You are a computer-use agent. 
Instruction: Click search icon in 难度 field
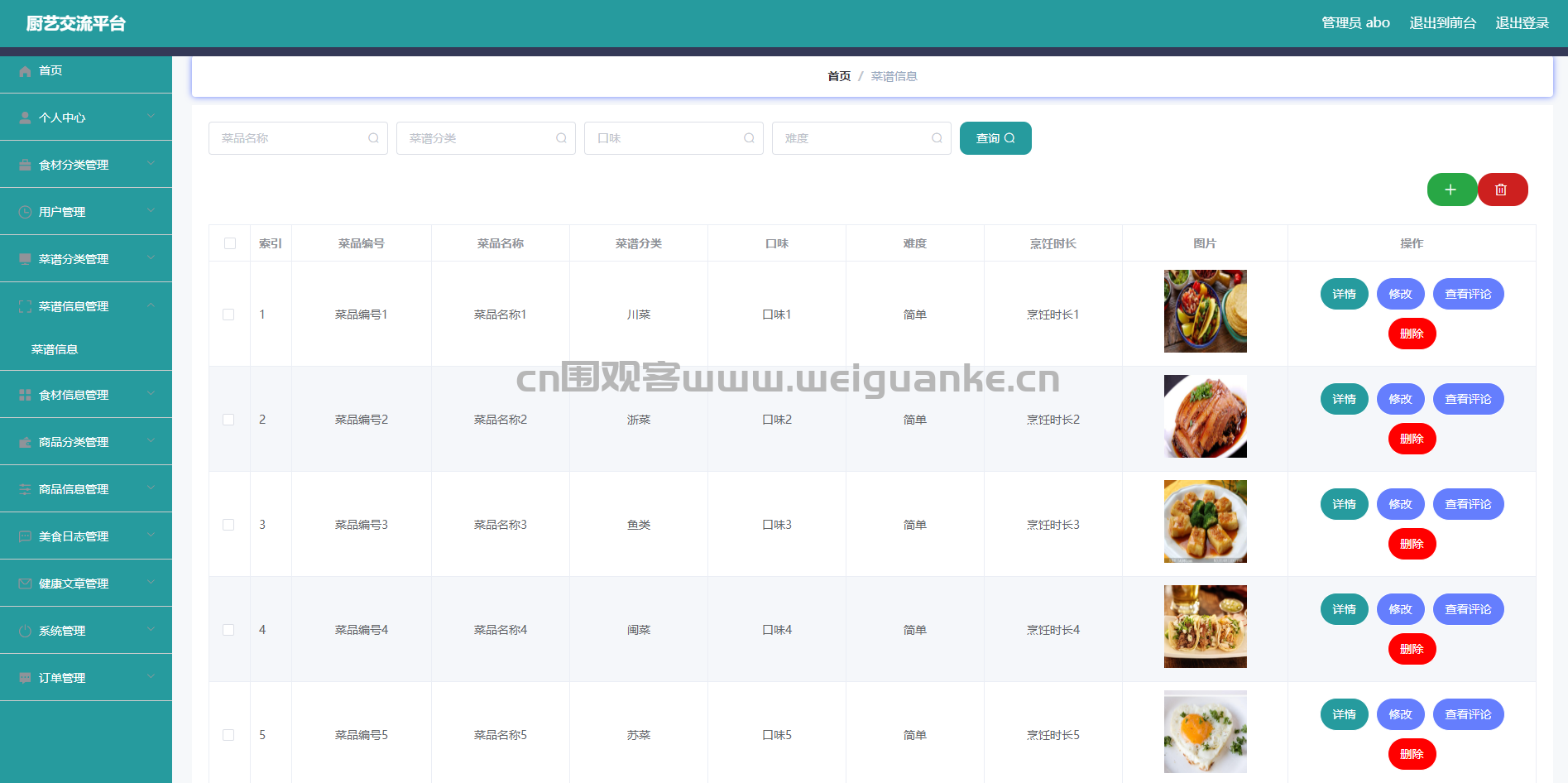coord(937,138)
